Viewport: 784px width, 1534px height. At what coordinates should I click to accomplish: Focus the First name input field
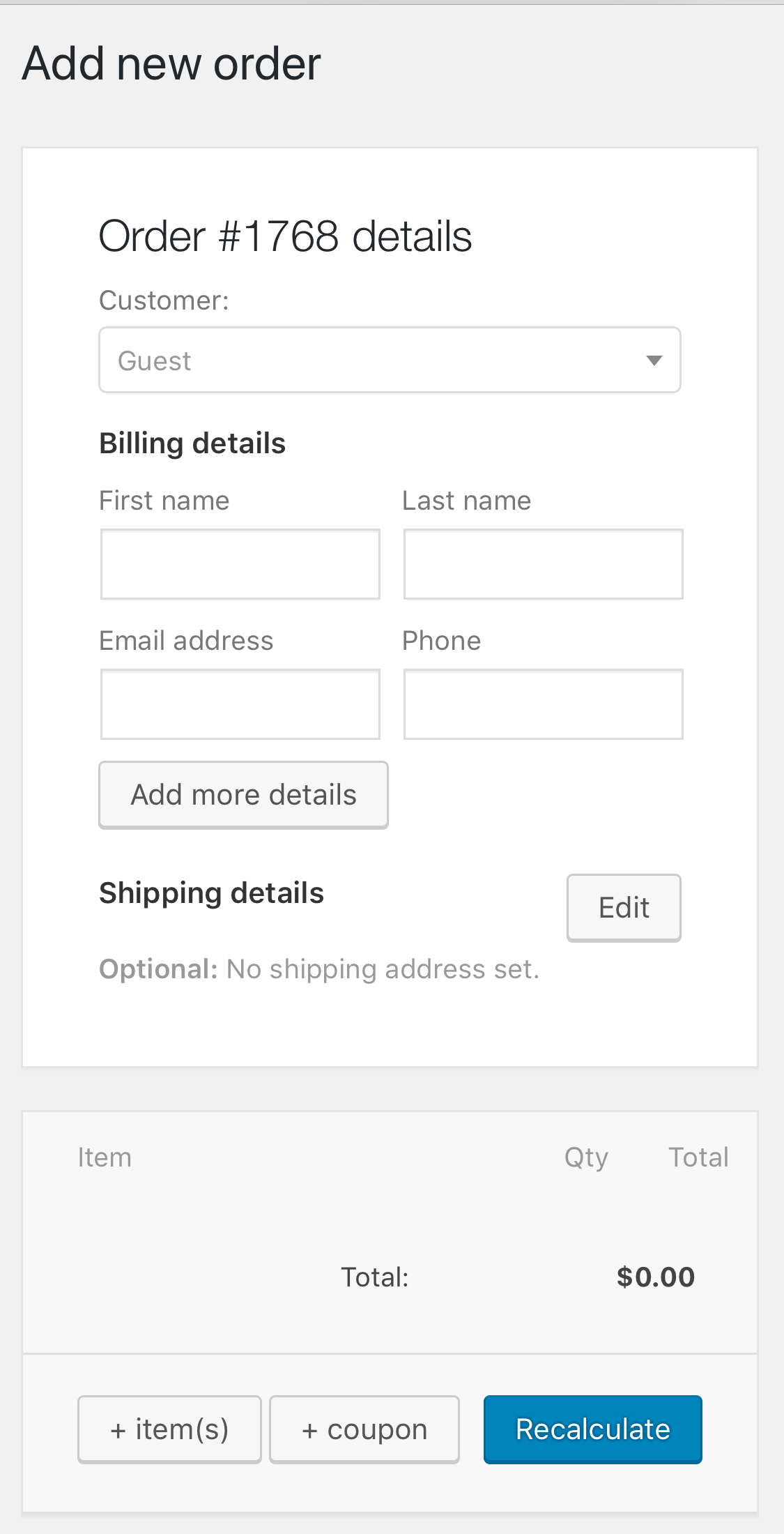[240, 564]
